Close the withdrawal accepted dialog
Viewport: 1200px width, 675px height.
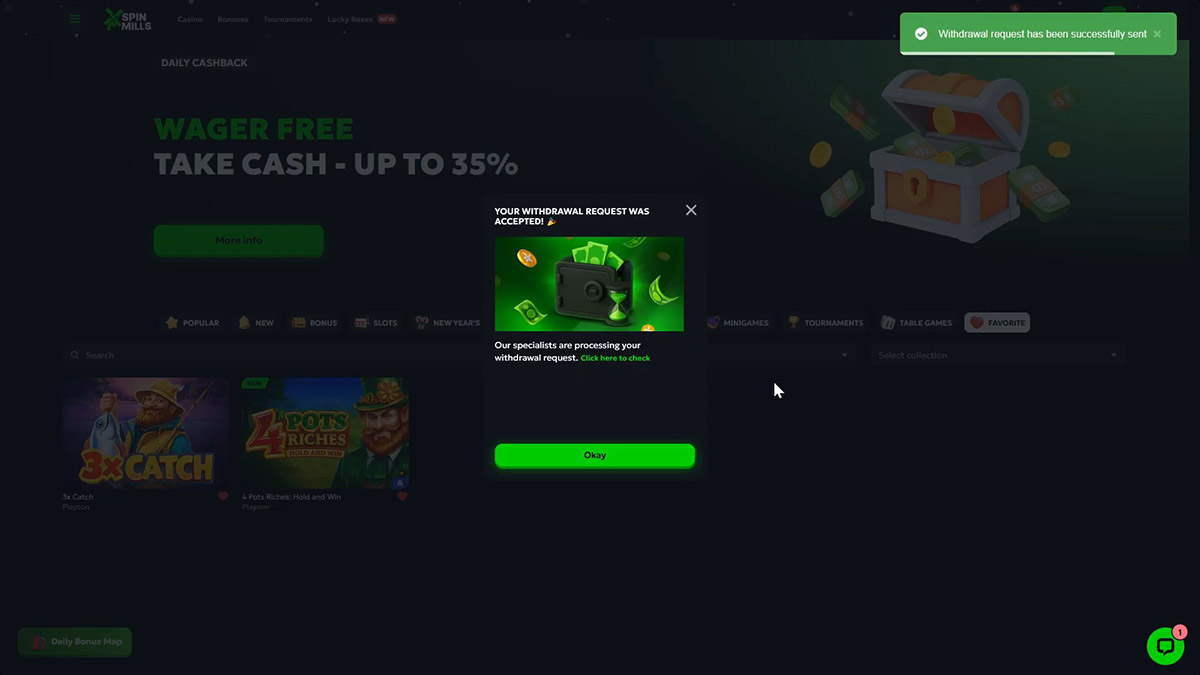(x=691, y=210)
